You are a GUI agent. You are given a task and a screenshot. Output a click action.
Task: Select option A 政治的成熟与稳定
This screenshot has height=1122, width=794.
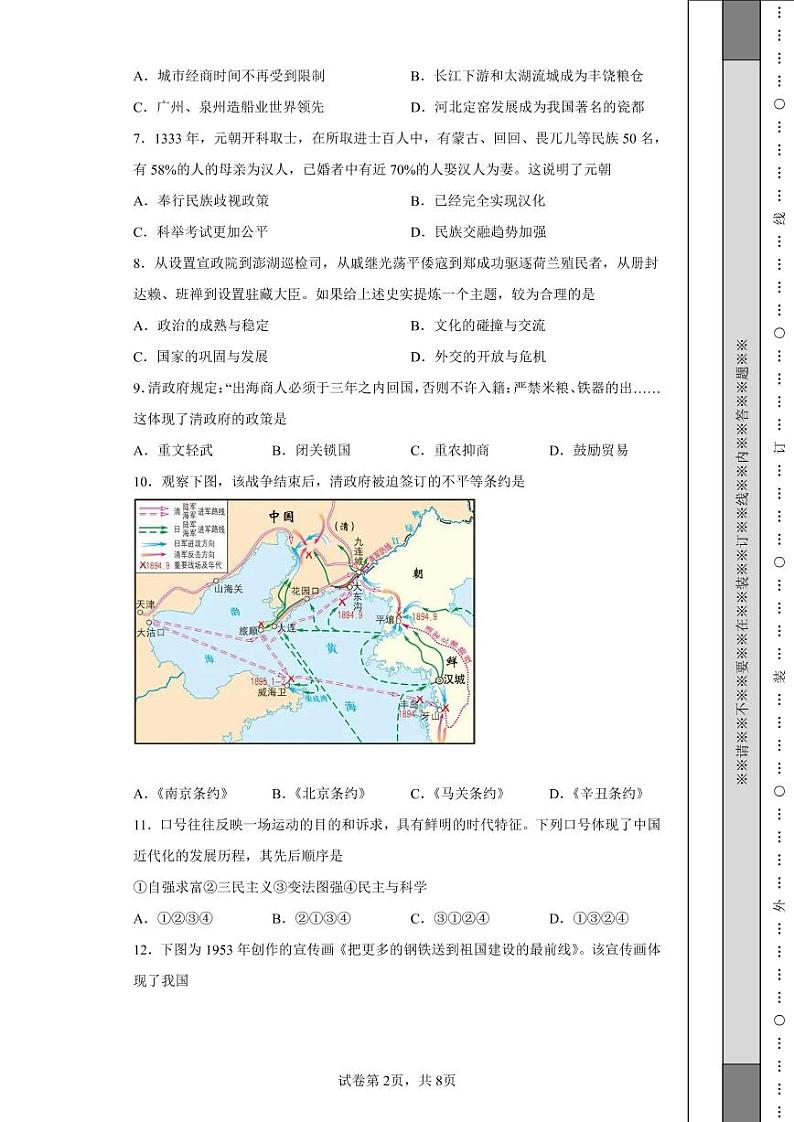tap(200, 325)
